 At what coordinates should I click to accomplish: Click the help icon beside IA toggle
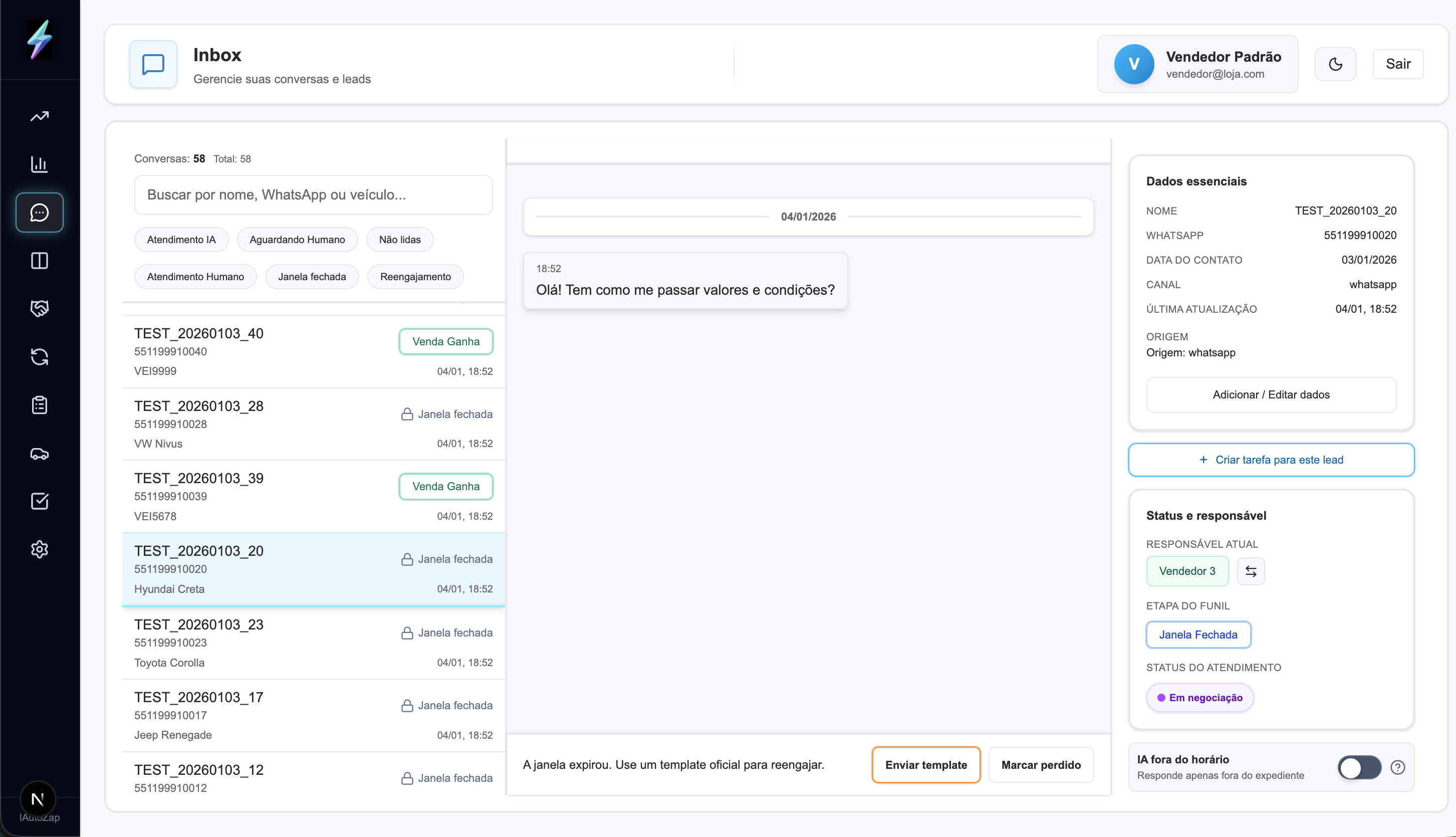[x=1397, y=767]
